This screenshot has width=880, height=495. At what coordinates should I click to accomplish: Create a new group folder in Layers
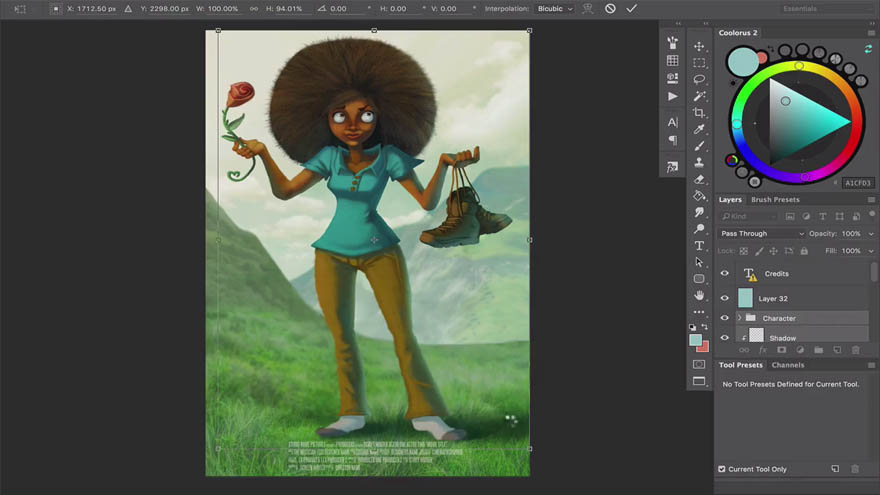(818, 350)
